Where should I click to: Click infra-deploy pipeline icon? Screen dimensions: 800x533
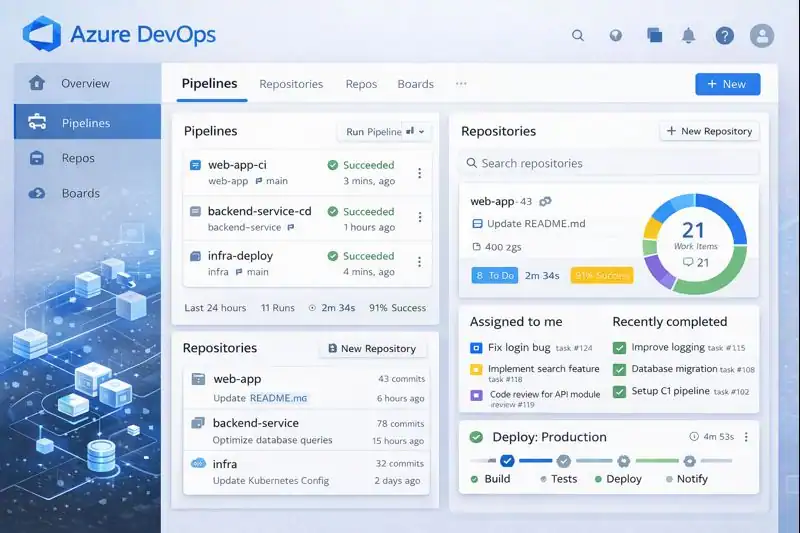coord(195,256)
